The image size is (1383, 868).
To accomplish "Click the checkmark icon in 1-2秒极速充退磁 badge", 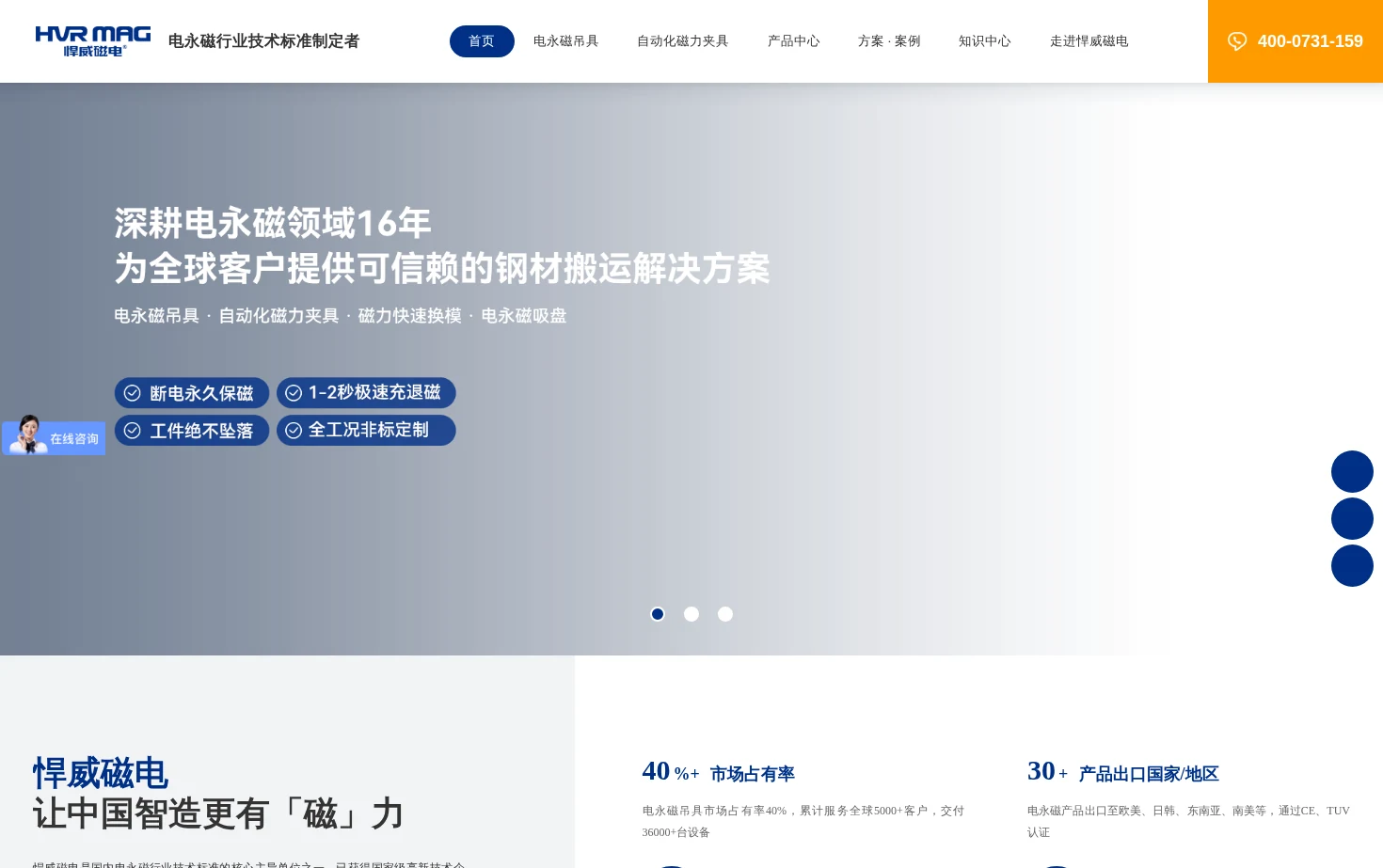I will tap(294, 393).
